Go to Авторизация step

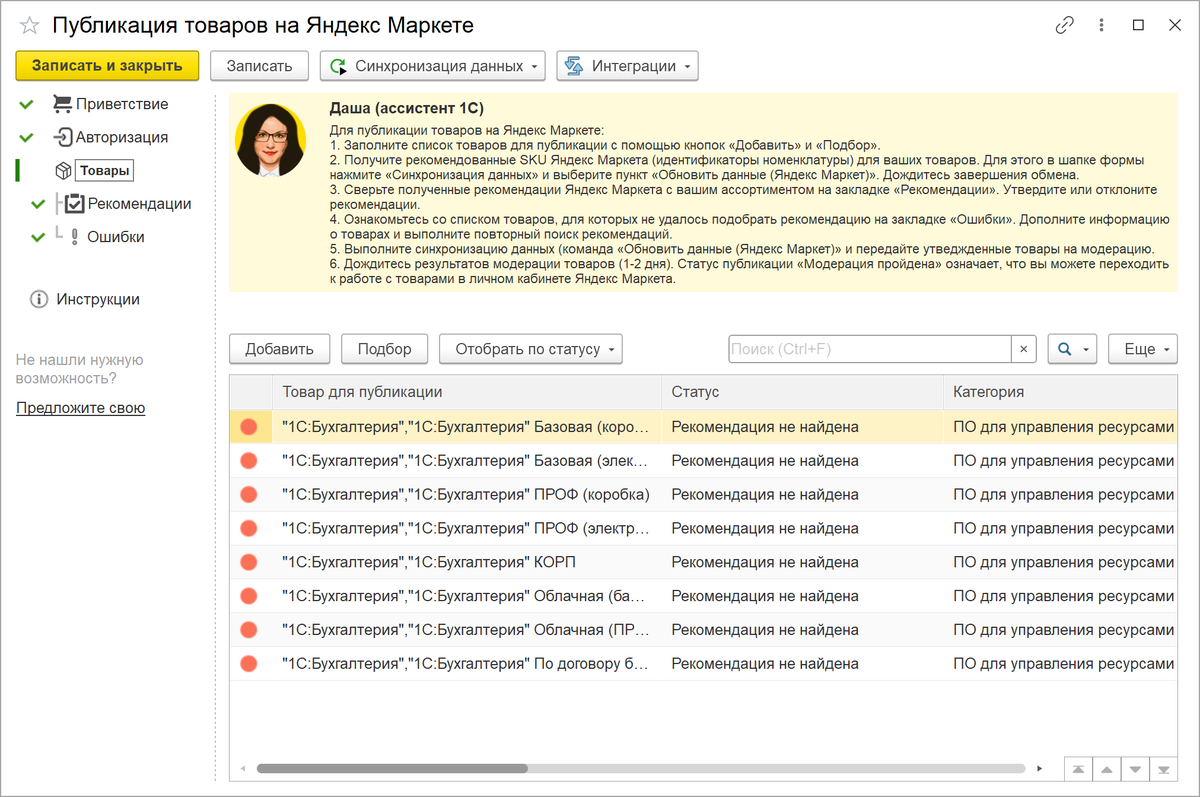[122, 137]
